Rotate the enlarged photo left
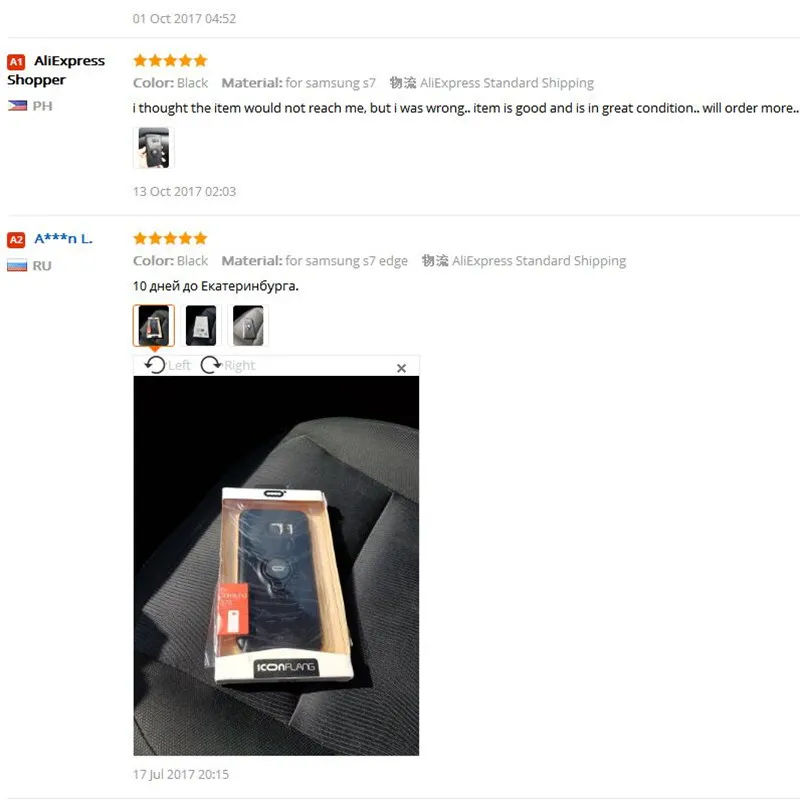Viewport: 800px width, 800px height. pyautogui.click(x=167, y=365)
